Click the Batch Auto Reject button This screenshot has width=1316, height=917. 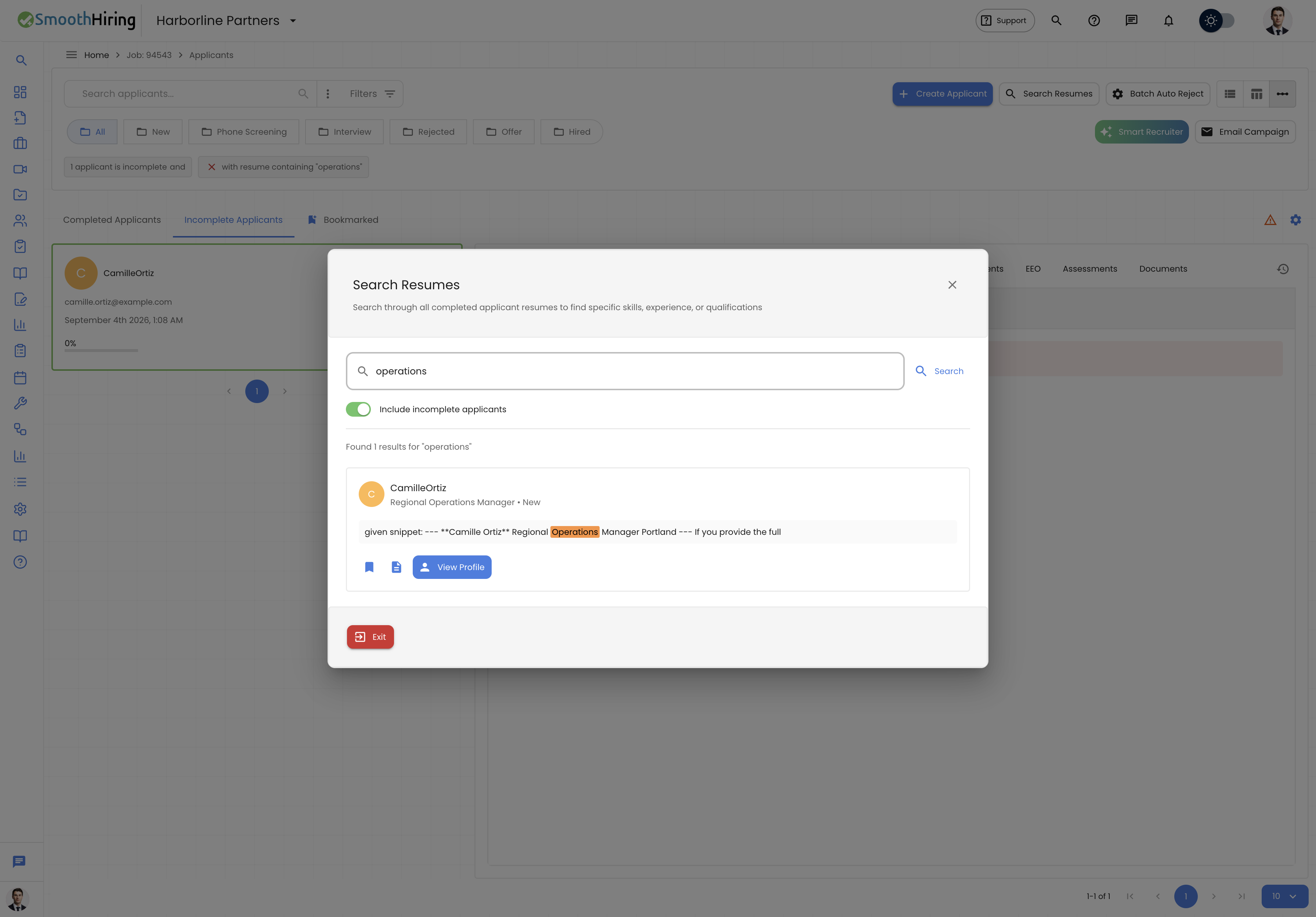pos(1158,94)
